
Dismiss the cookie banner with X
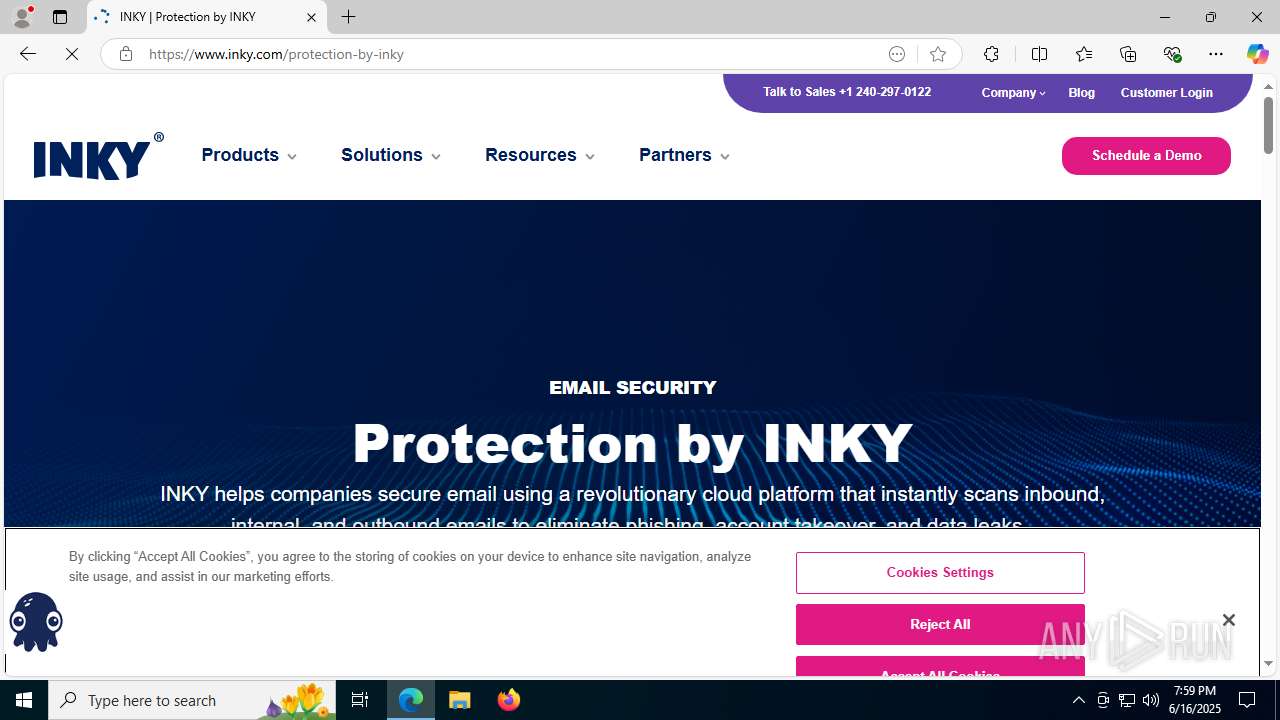coord(1228,620)
